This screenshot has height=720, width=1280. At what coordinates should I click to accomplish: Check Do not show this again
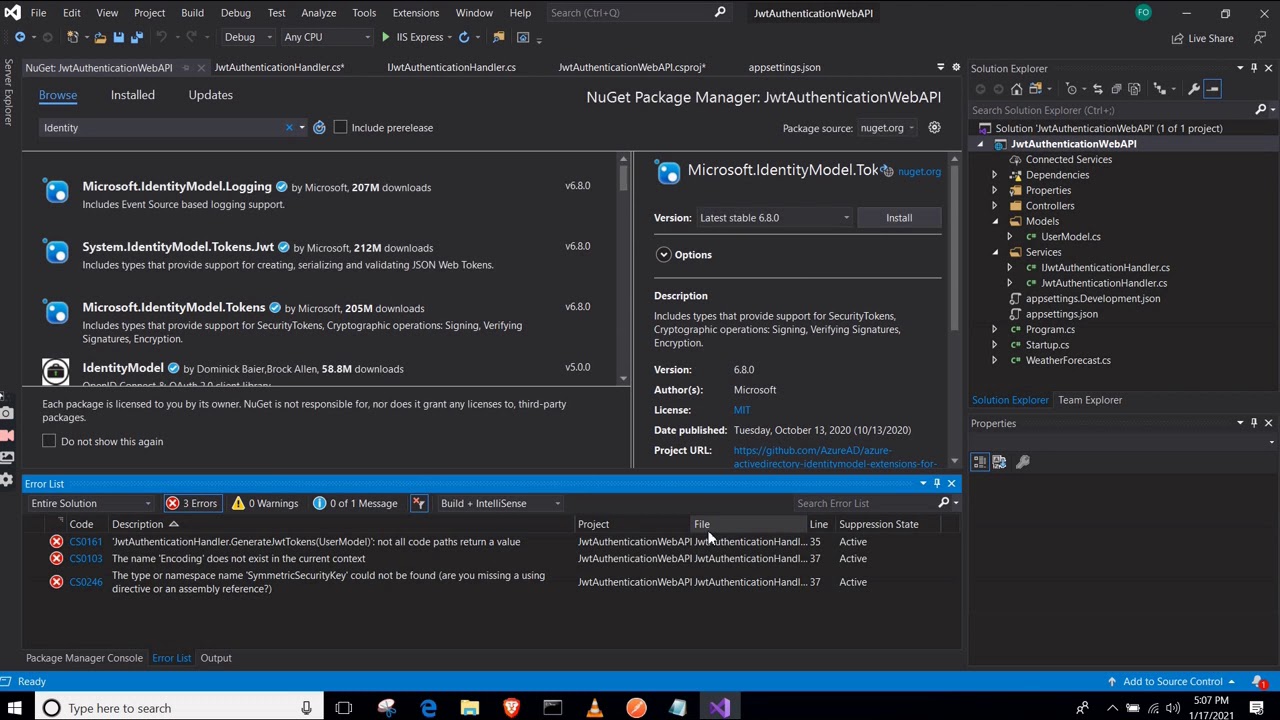(x=49, y=441)
